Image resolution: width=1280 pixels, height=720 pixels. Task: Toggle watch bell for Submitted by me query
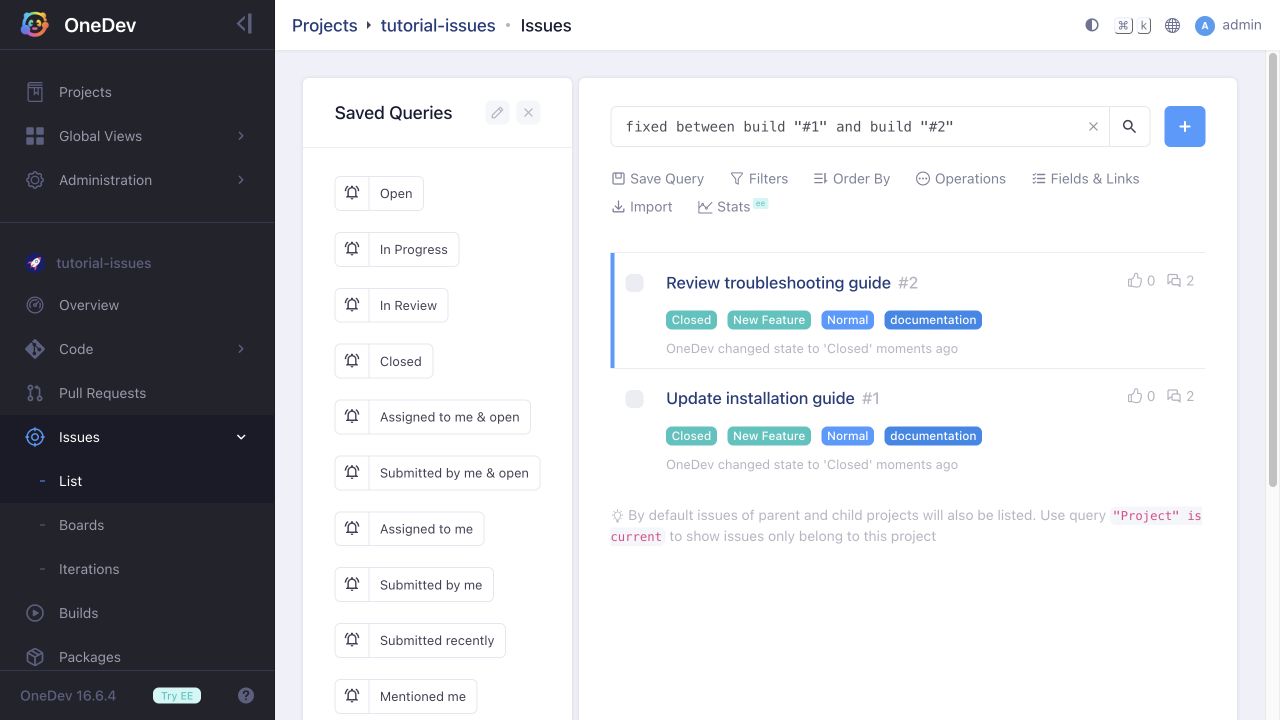pyautogui.click(x=352, y=585)
